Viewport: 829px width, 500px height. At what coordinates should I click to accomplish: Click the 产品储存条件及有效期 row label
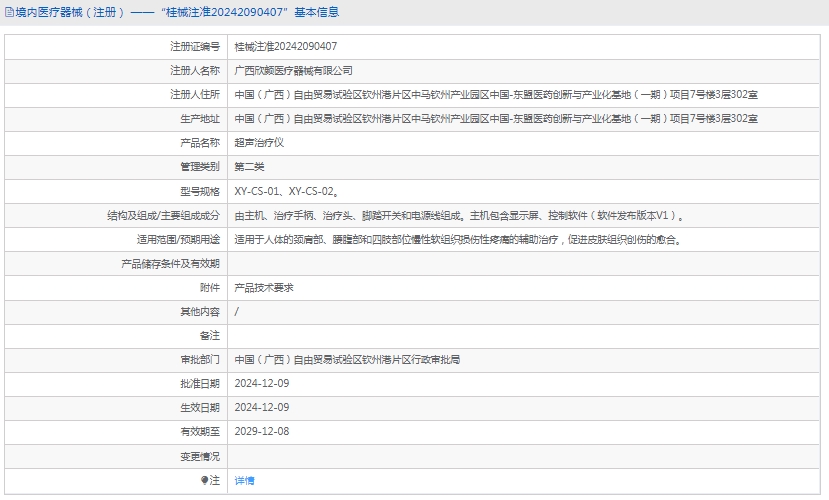(x=170, y=264)
